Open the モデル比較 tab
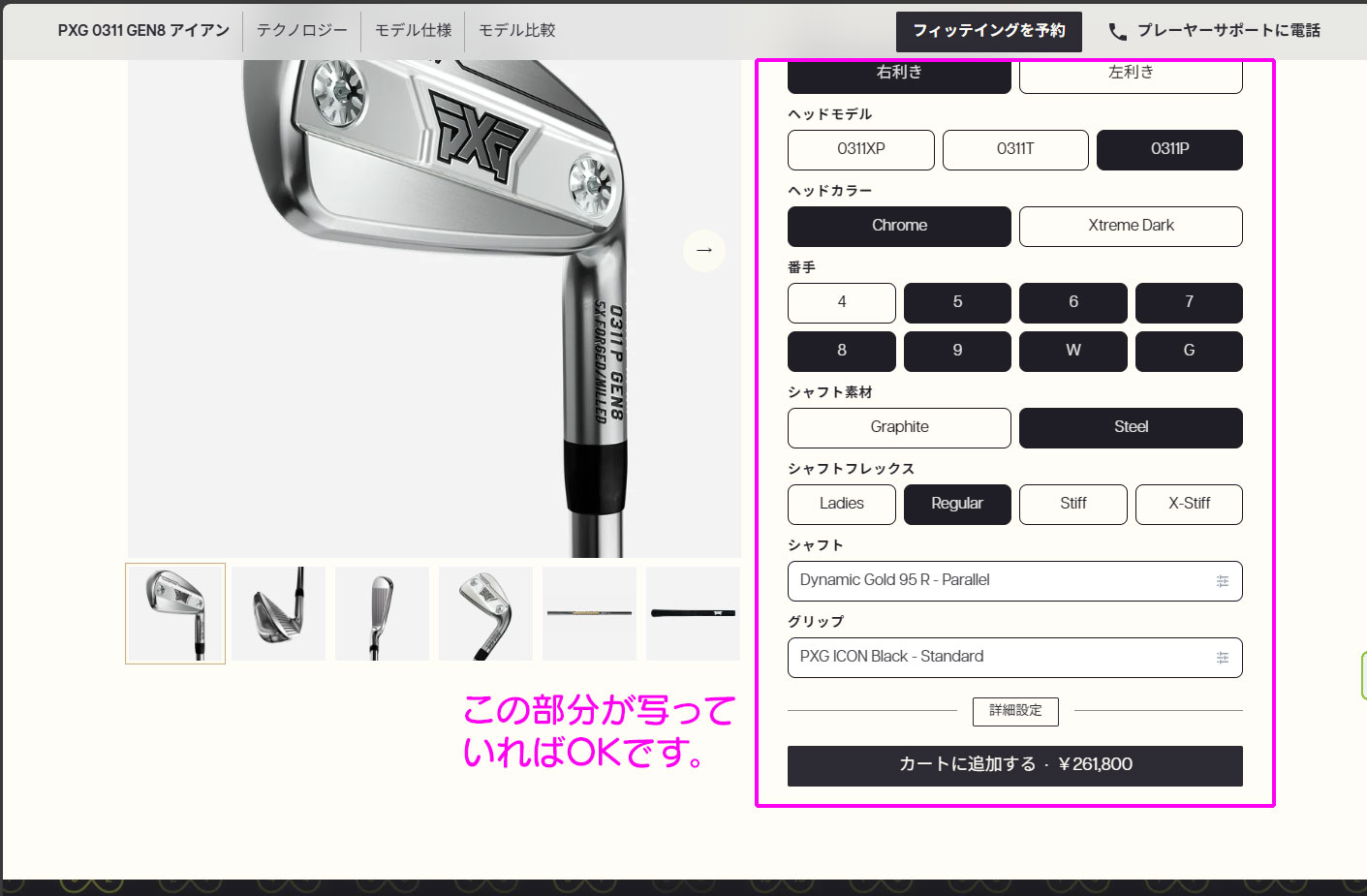This screenshot has width=1367, height=896. pyautogui.click(x=517, y=31)
